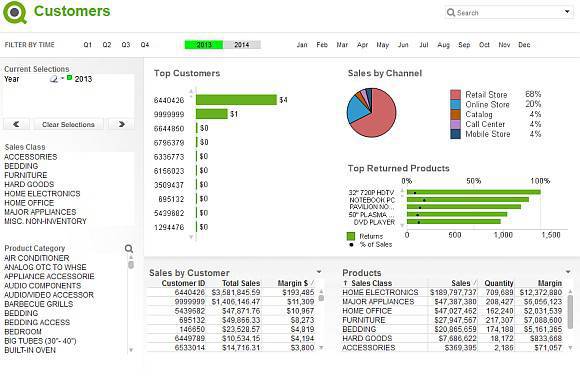The image size is (580, 376).
Task: Open the search box dropdown arrow
Action: (x=567, y=12)
